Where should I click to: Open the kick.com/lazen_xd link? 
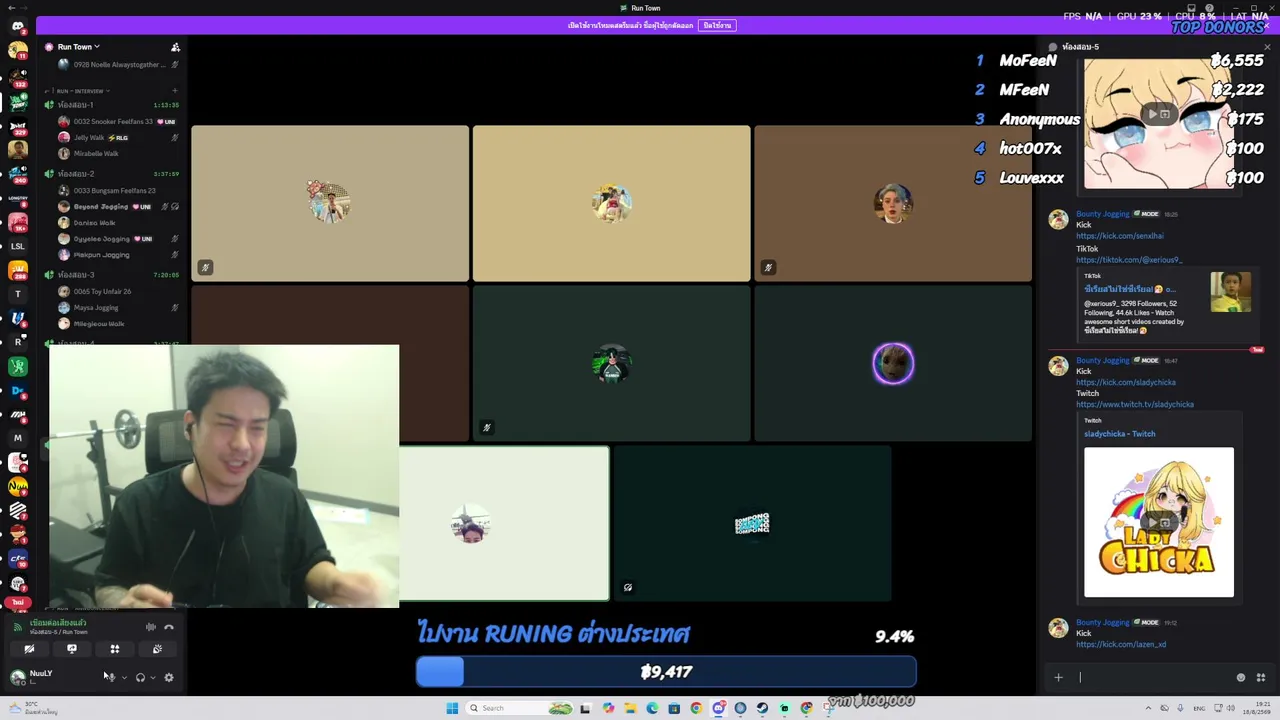(x=1121, y=644)
